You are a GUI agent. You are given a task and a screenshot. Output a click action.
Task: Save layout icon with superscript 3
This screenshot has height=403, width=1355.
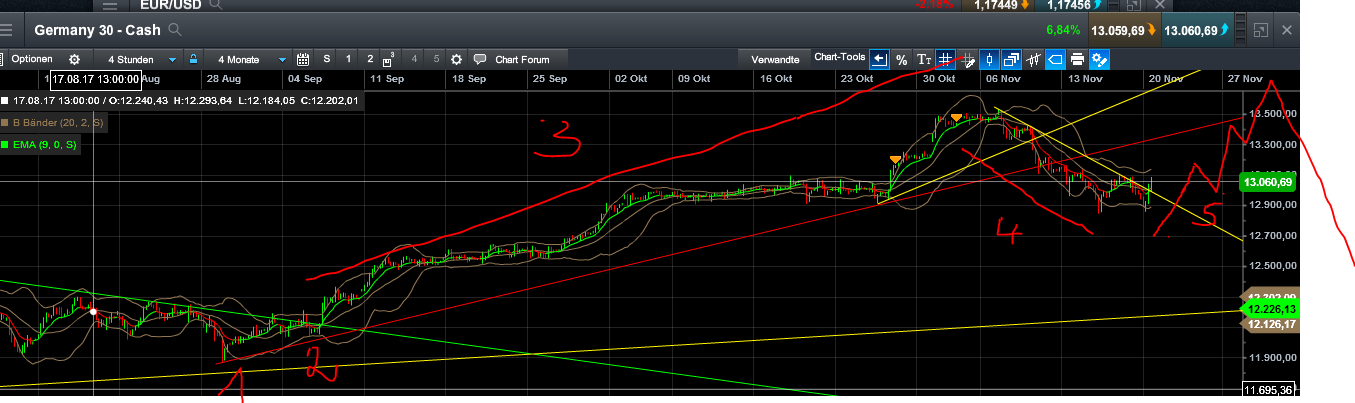click(391, 59)
